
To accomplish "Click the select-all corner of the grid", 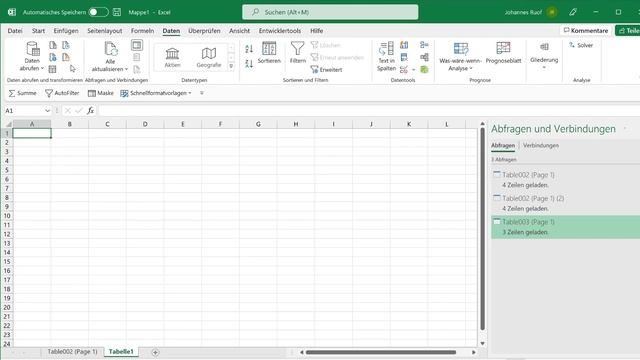I will [x=8, y=124].
